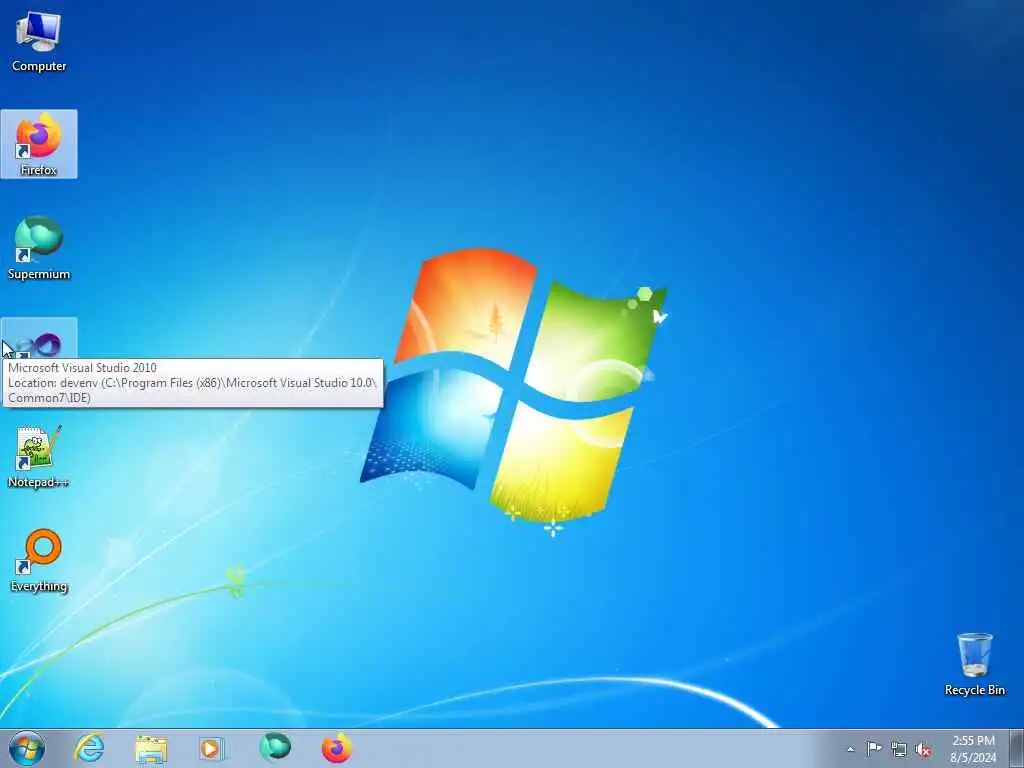Launch Internet Explorer from the taskbar
The image size is (1024, 768).
pyautogui.click(x=89, y=748)
